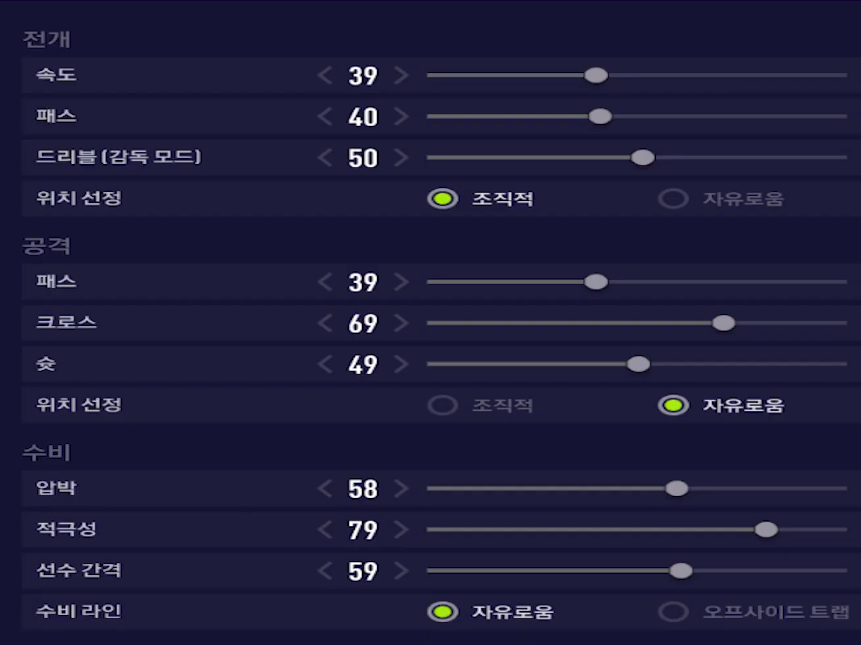Click the right arrow for 공격 패스
The width and height of the screenshot is (861, 645).
click(401, 283)
